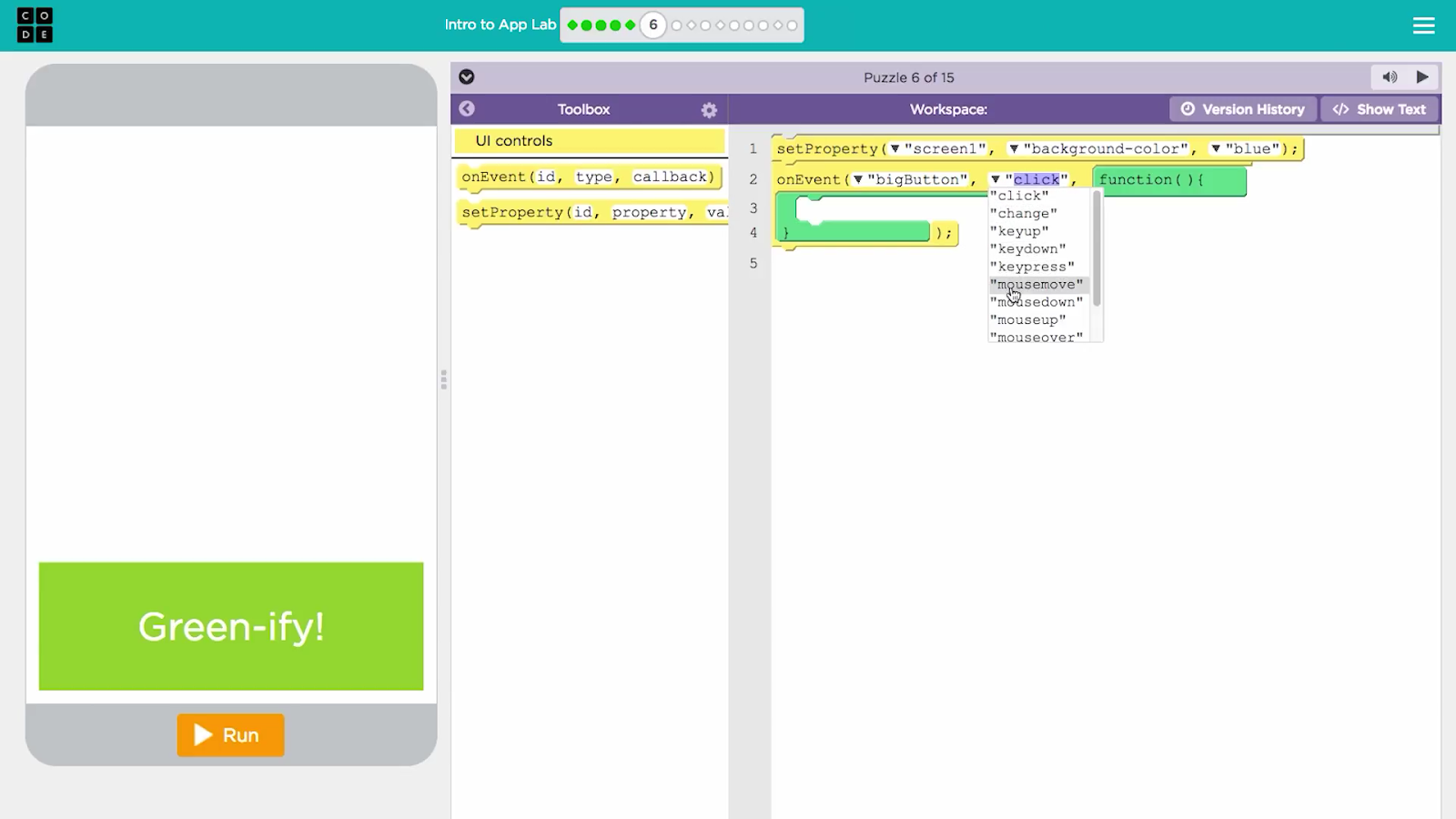Choose "keydown" in the dropdown list
Screen dimensions: 1456x819
[1027, 249]
